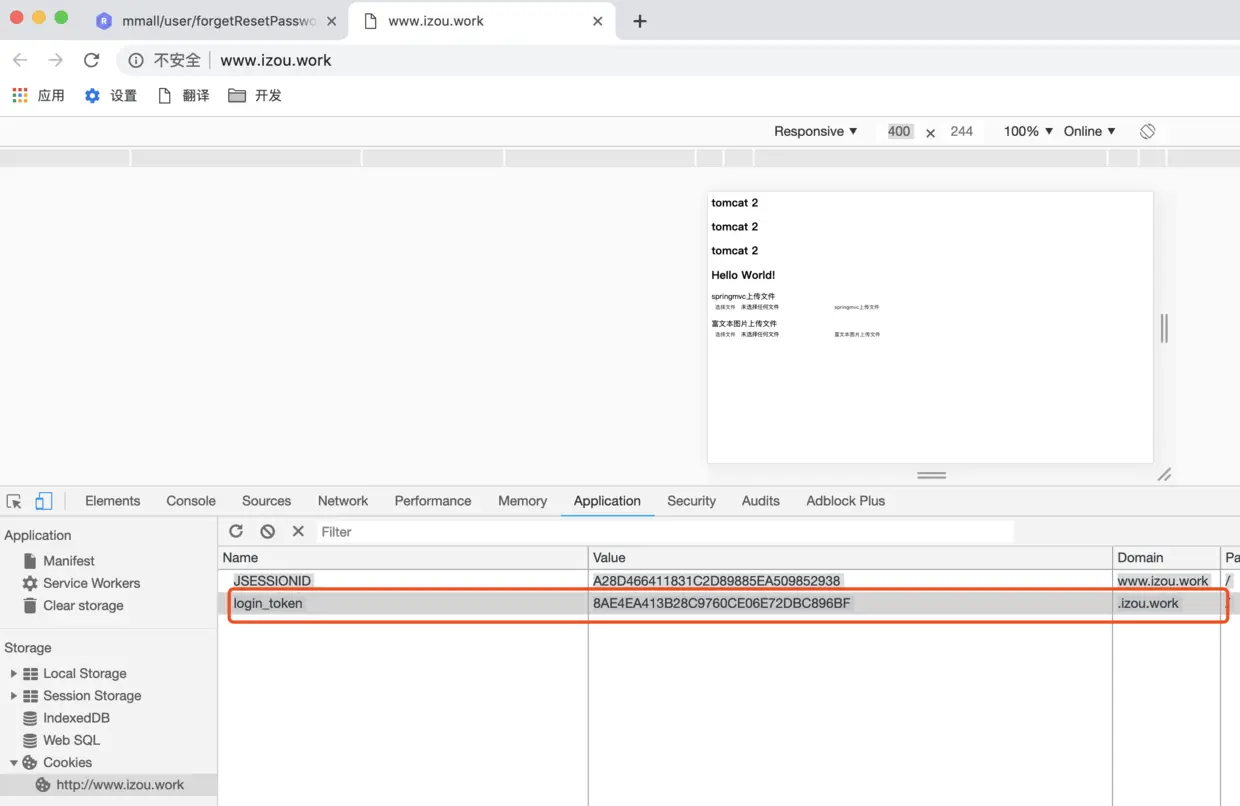The image size is (1240, 806).
Task: Open the apps grid bookmark icon
Action: click(x=20, y=95)
